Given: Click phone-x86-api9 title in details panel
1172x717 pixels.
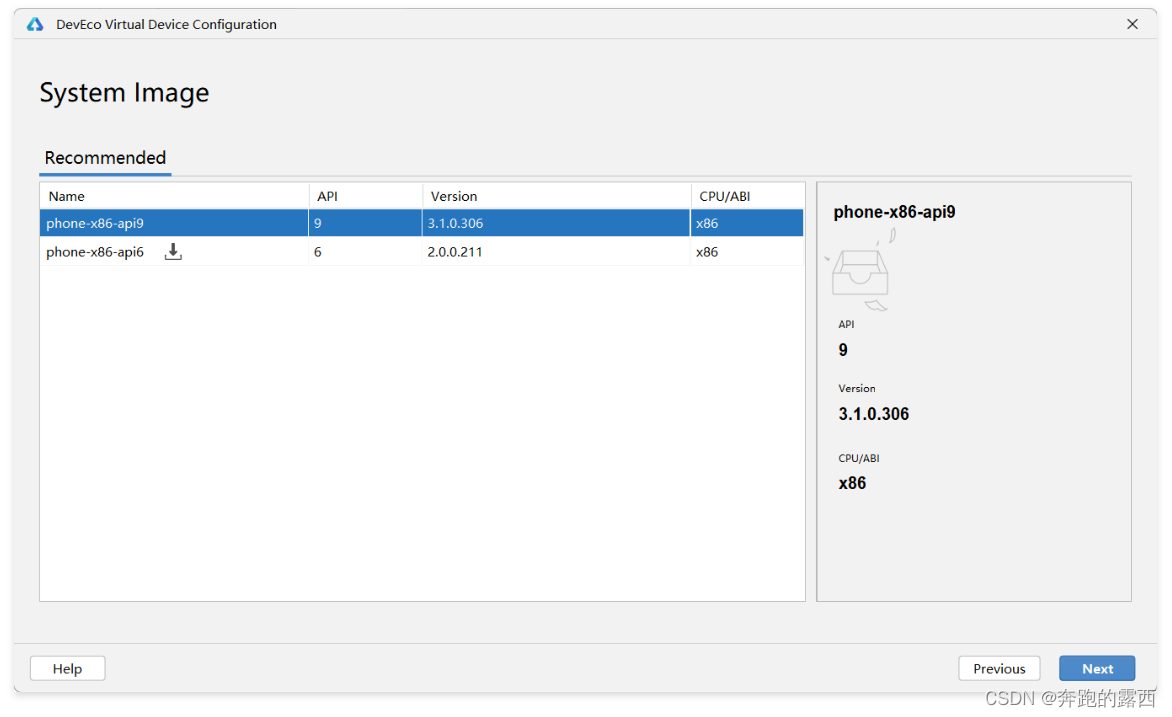Looking at the screenshot, I should [894, 212].
